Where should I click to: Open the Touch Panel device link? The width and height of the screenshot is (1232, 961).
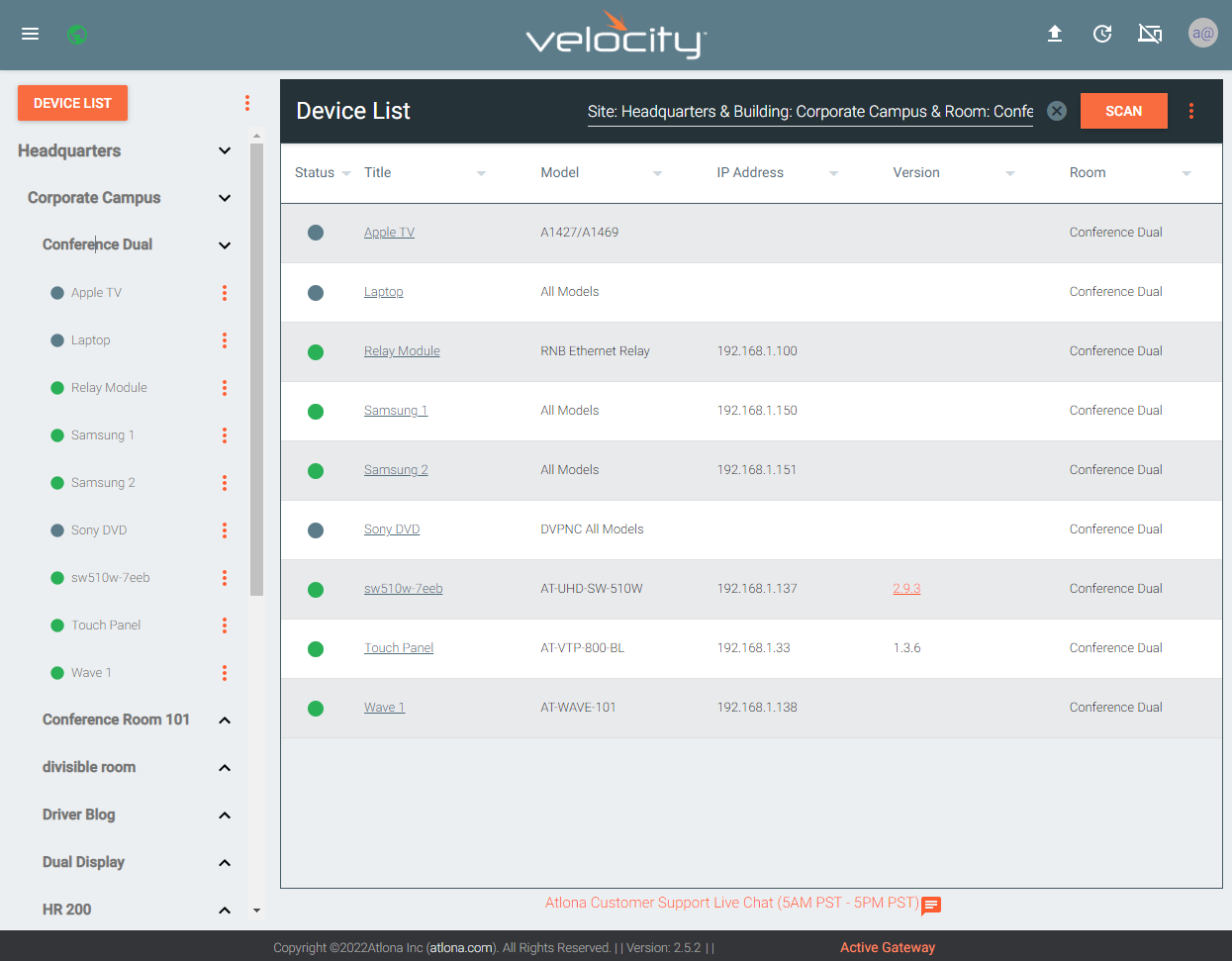click(399, 648)
